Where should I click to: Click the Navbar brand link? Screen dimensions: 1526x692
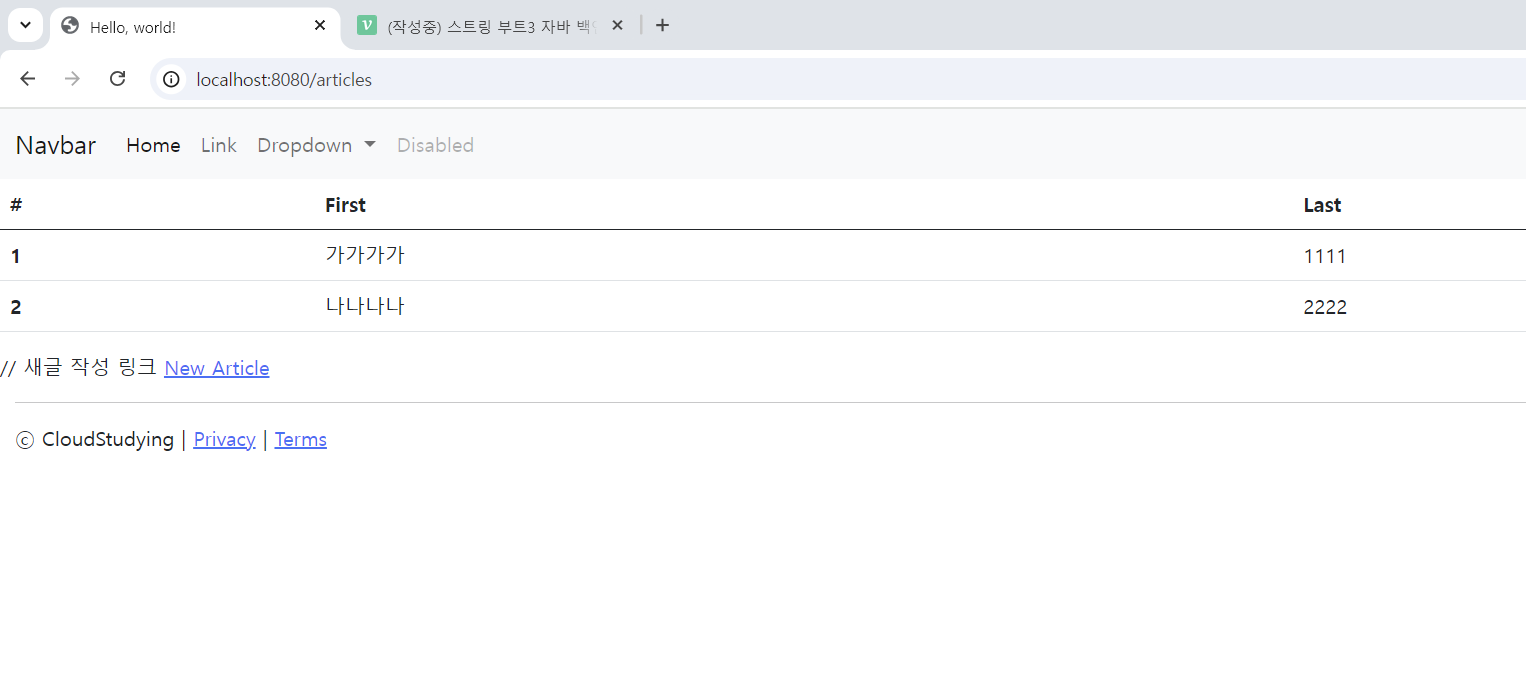coord(56,145)
